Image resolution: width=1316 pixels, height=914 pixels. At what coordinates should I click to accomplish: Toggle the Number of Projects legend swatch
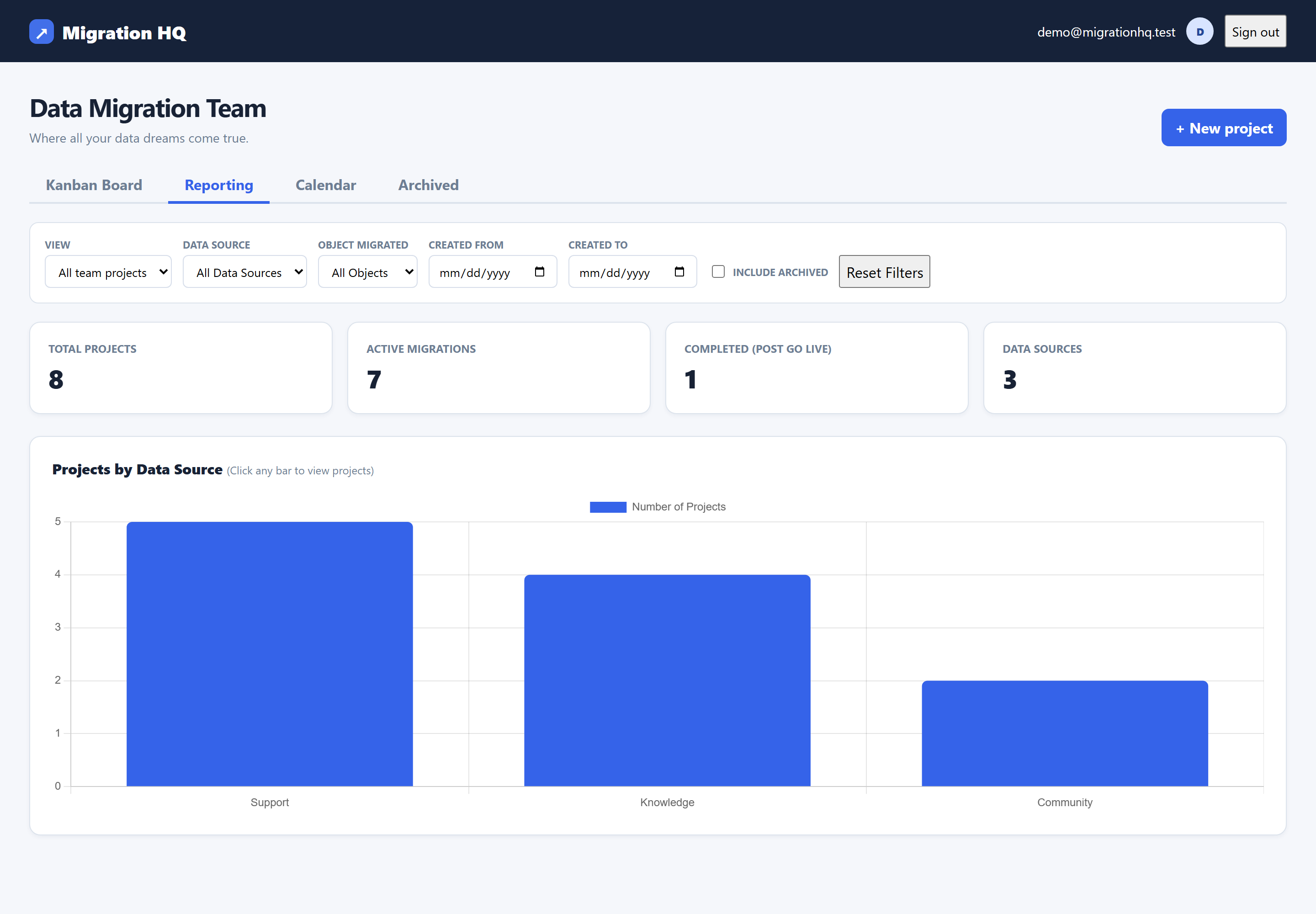(x=608, y=507)
